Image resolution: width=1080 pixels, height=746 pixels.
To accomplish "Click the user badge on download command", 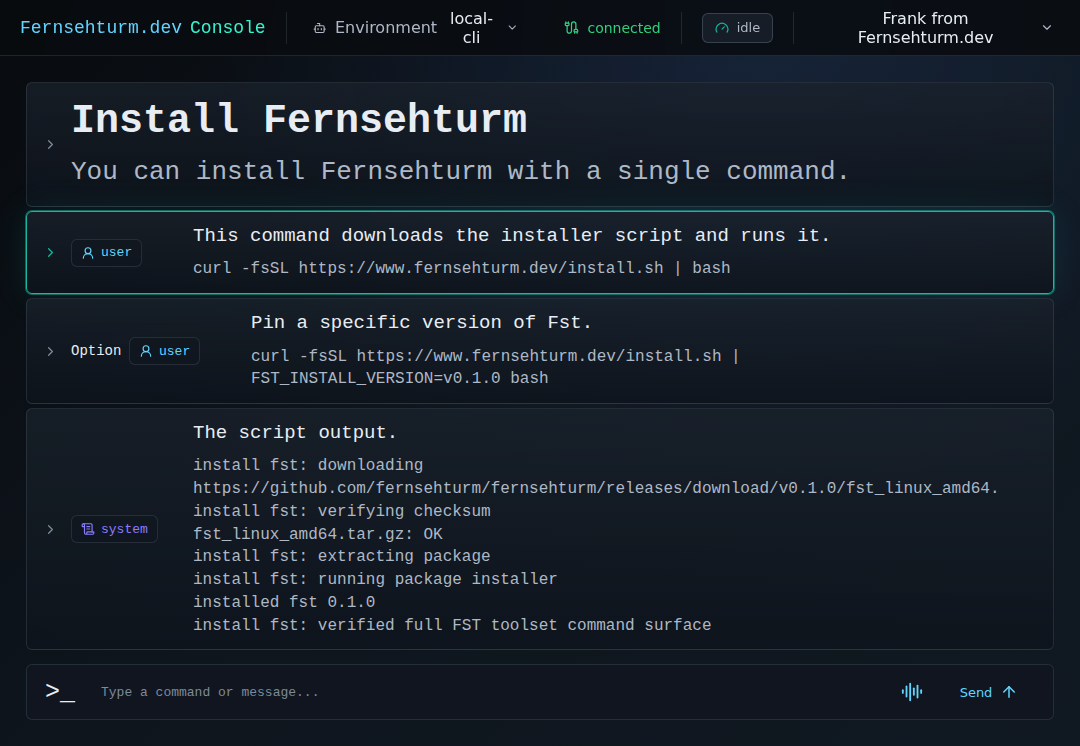I will pos(106,253).
